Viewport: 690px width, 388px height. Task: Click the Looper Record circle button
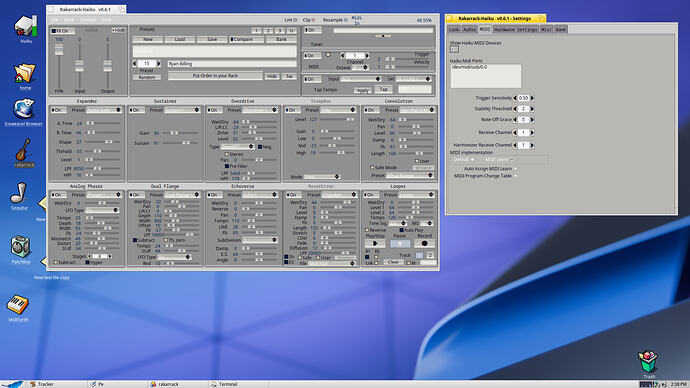pyautogui.click(x=424, y=243)
